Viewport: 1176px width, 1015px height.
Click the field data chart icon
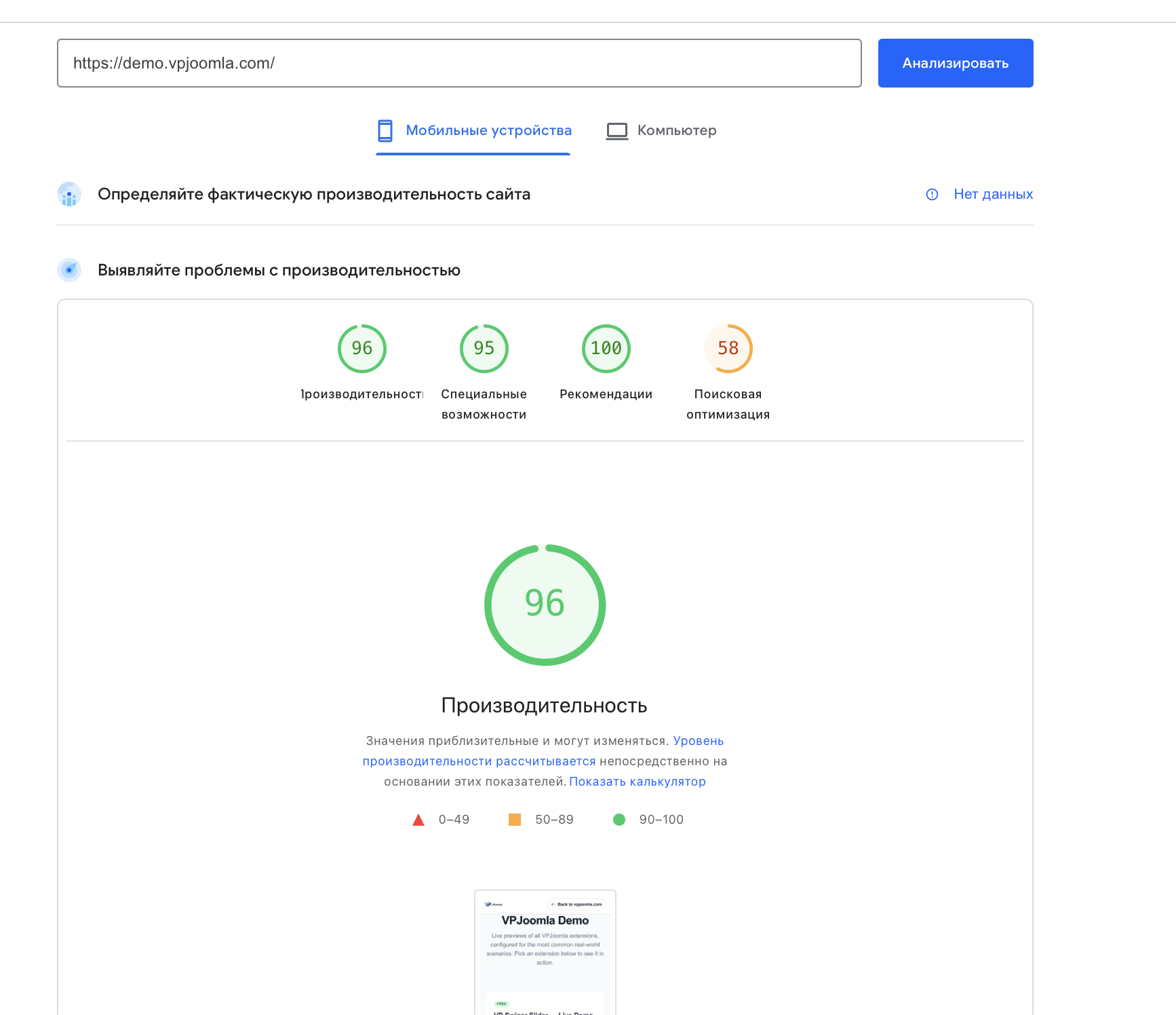(x=69, y=194)
